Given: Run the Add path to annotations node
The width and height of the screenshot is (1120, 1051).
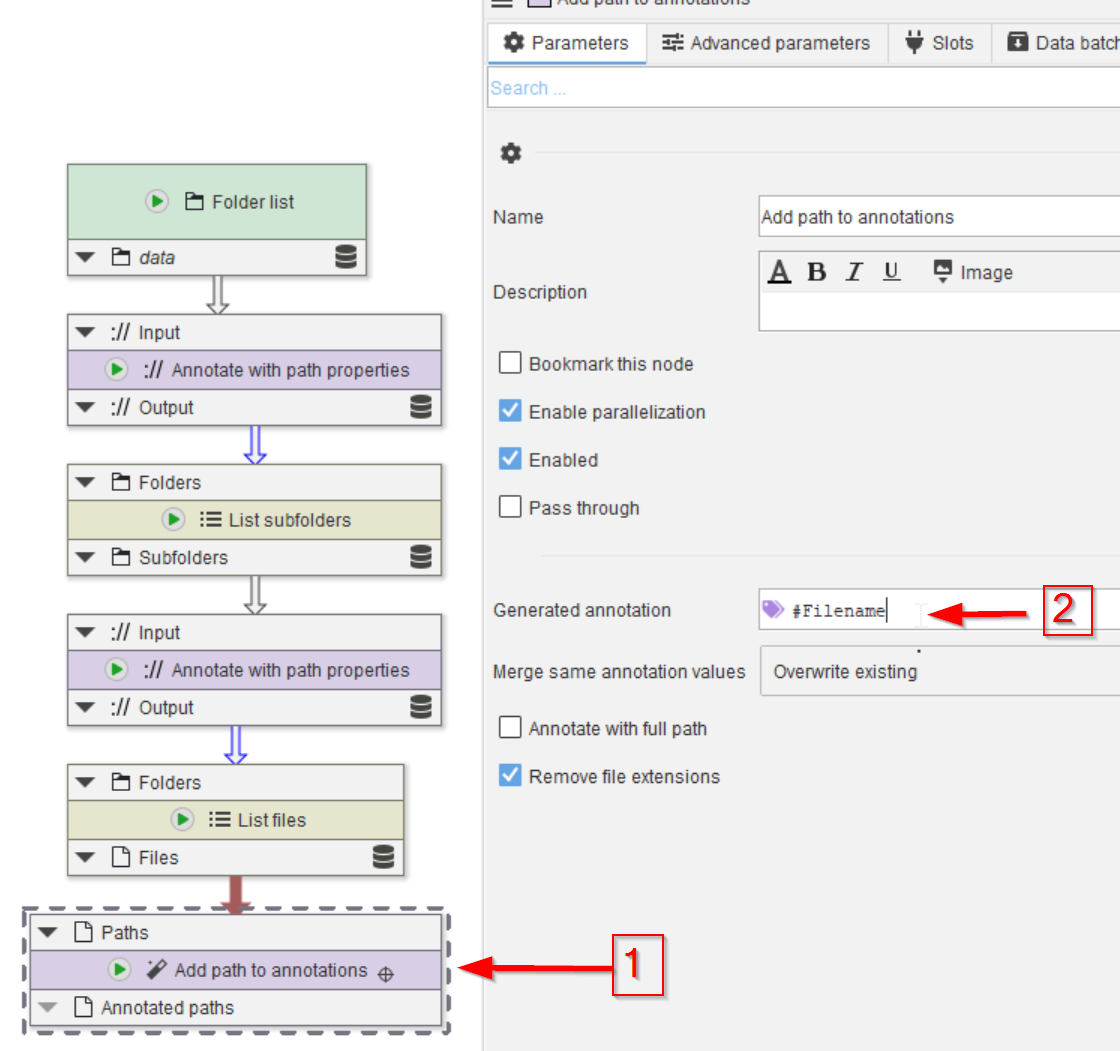Looking at the screenshot, I should coord(120,970).
